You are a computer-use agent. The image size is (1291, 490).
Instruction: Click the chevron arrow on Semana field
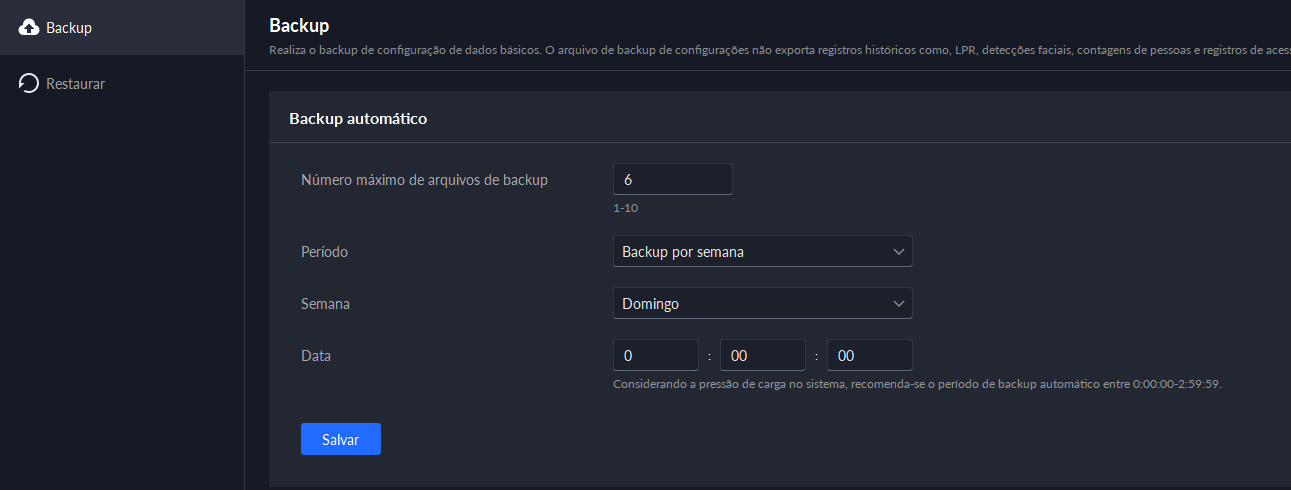897,303
